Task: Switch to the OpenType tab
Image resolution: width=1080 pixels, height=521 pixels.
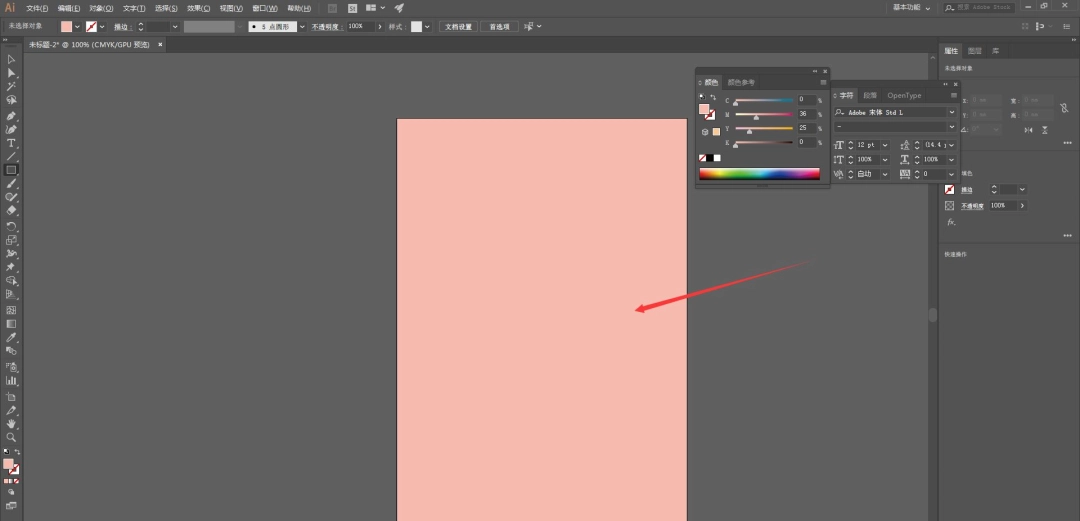Action: point(904,95)
